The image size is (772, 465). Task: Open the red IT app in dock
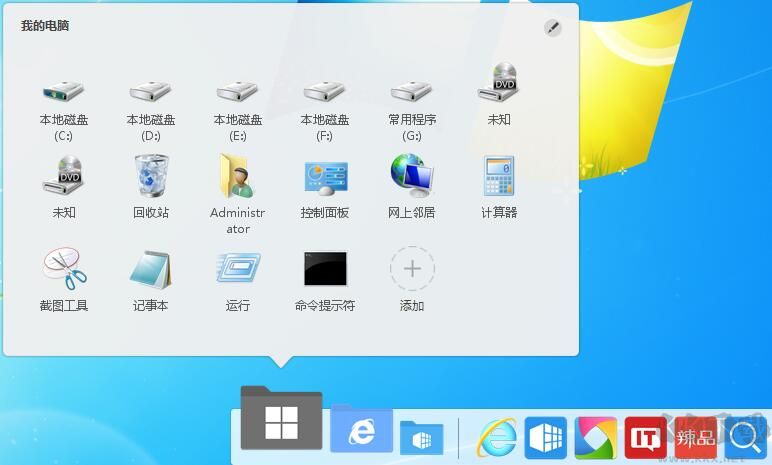point(645,437)
